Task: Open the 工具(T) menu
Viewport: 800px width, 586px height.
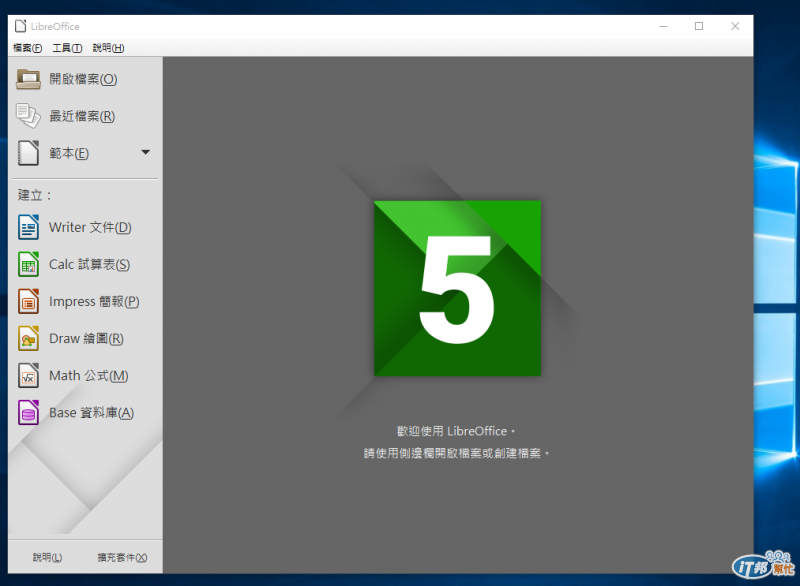Action: [67, 48]
